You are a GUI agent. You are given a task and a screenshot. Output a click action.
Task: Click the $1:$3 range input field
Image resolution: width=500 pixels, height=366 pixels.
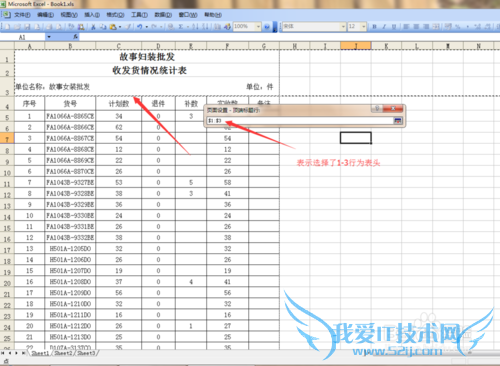[x=300, y=121]
